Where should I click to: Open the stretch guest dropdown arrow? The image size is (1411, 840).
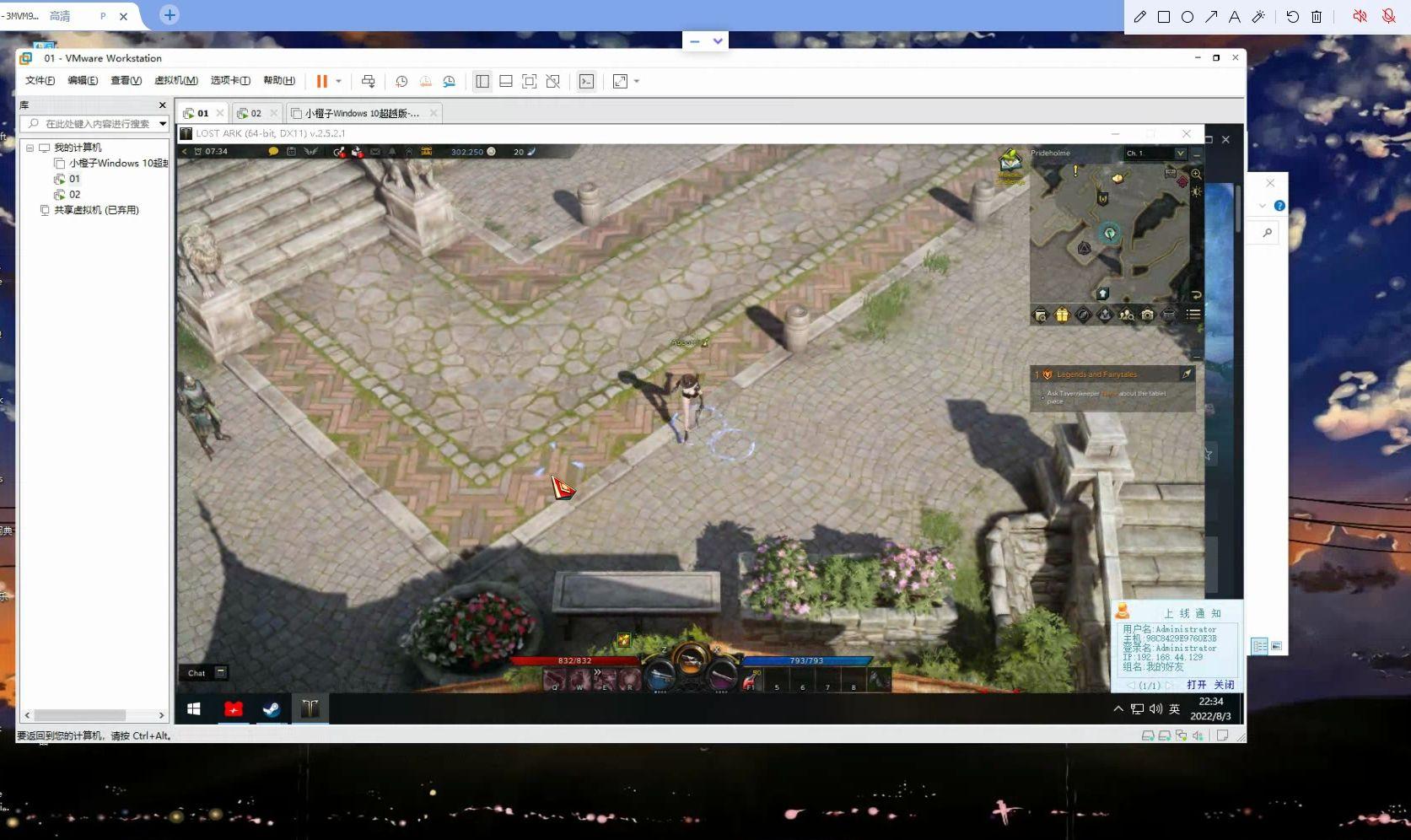coord(637,82)
